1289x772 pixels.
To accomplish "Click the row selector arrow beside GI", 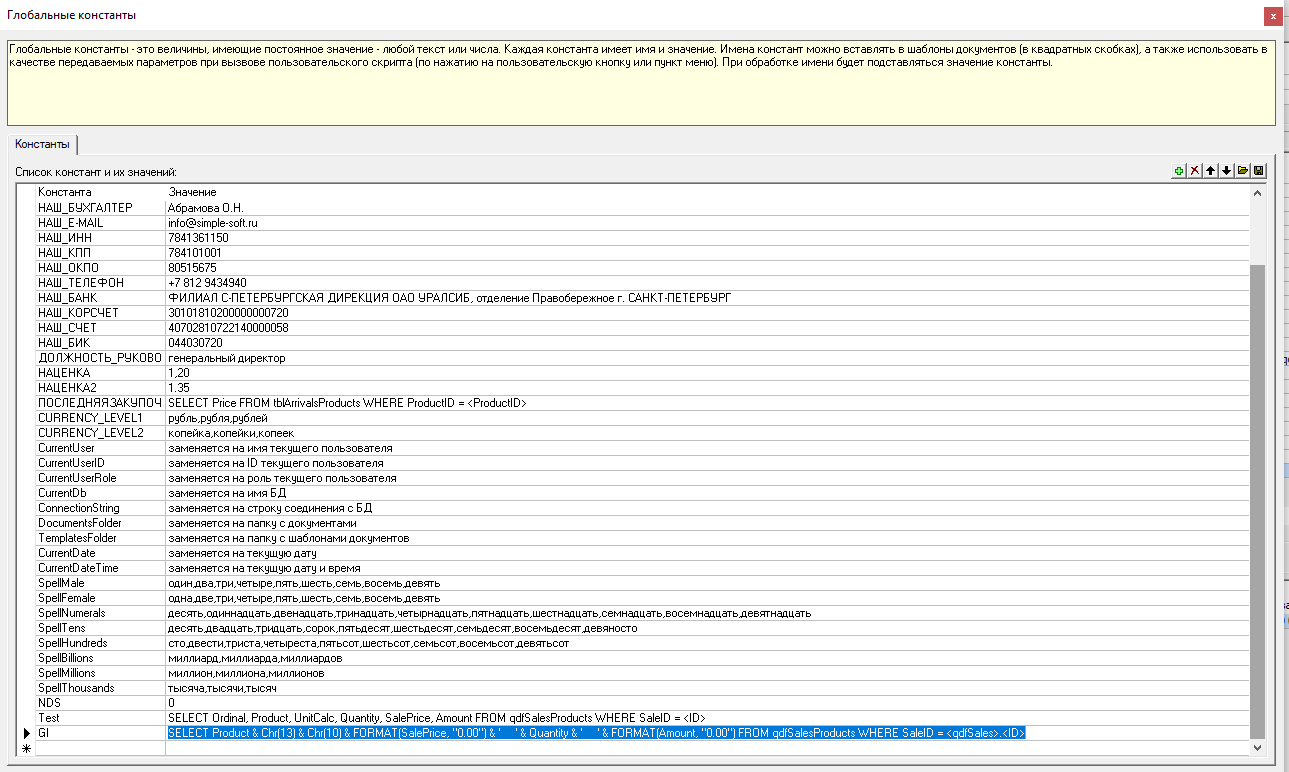I will click(26, 733).
